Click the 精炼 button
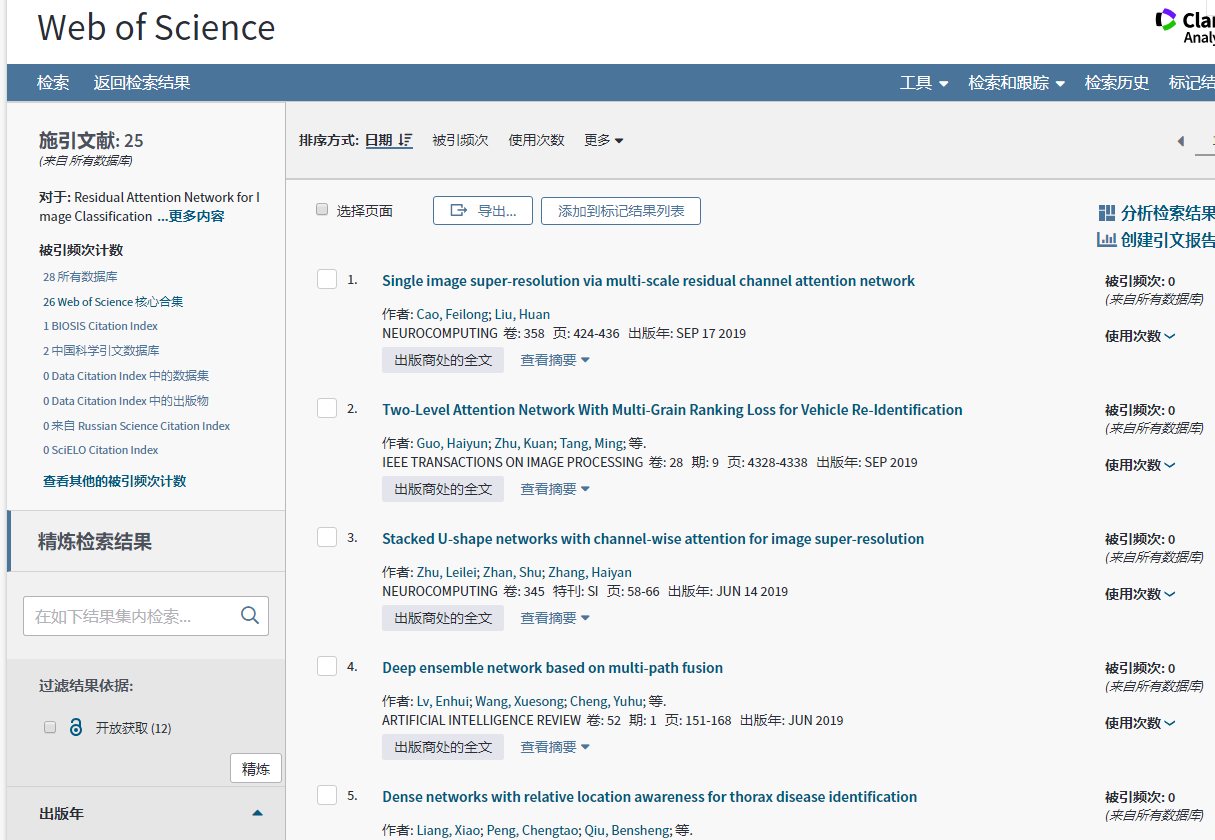The height and width of the screenshot is (840, 1215). pyautogui.click(x=256, y=768)
